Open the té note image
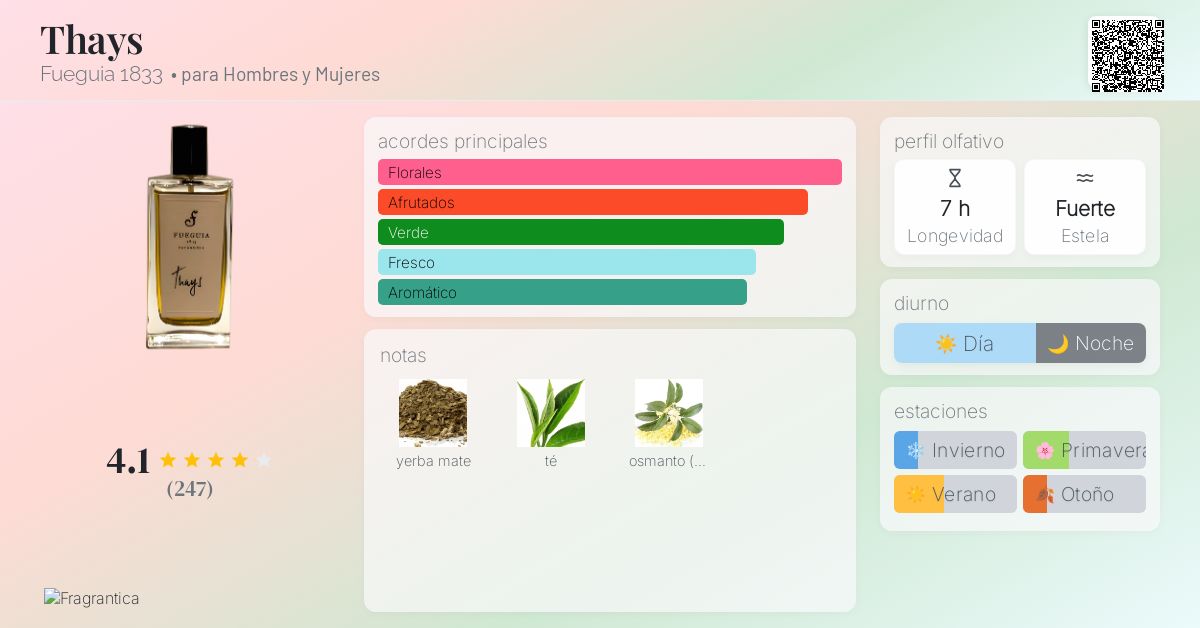1200x628 pixels. (x=551, y=413)
